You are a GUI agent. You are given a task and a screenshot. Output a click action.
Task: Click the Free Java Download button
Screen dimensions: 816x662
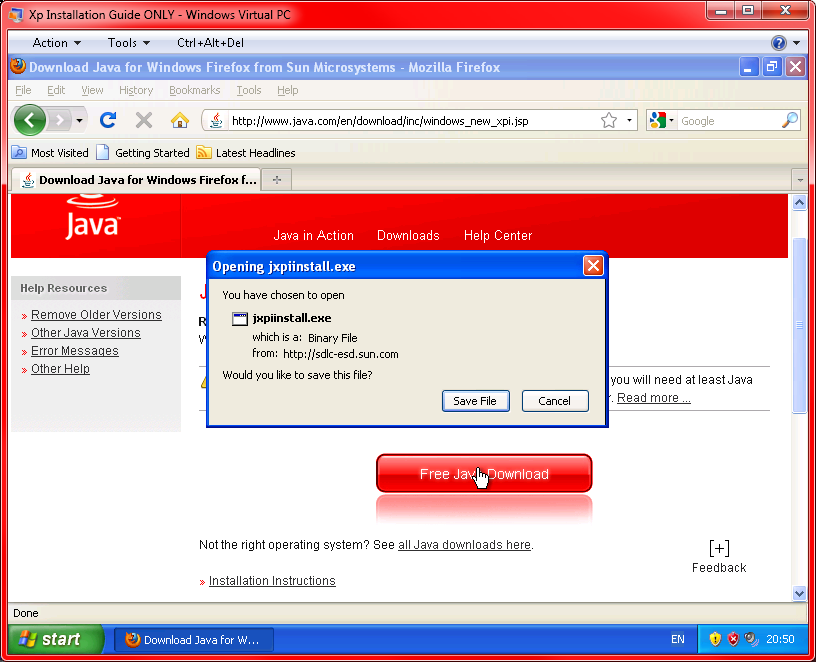pos(484,473)
